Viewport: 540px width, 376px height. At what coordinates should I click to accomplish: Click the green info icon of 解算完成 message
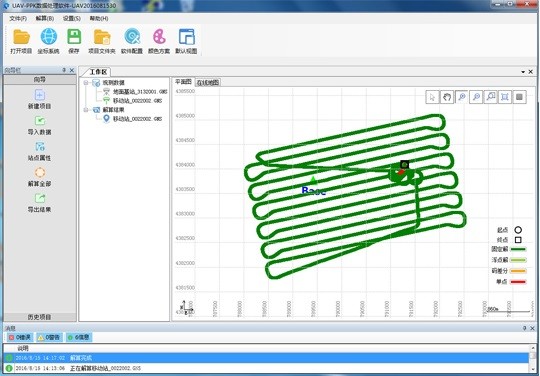coord(9,358)
